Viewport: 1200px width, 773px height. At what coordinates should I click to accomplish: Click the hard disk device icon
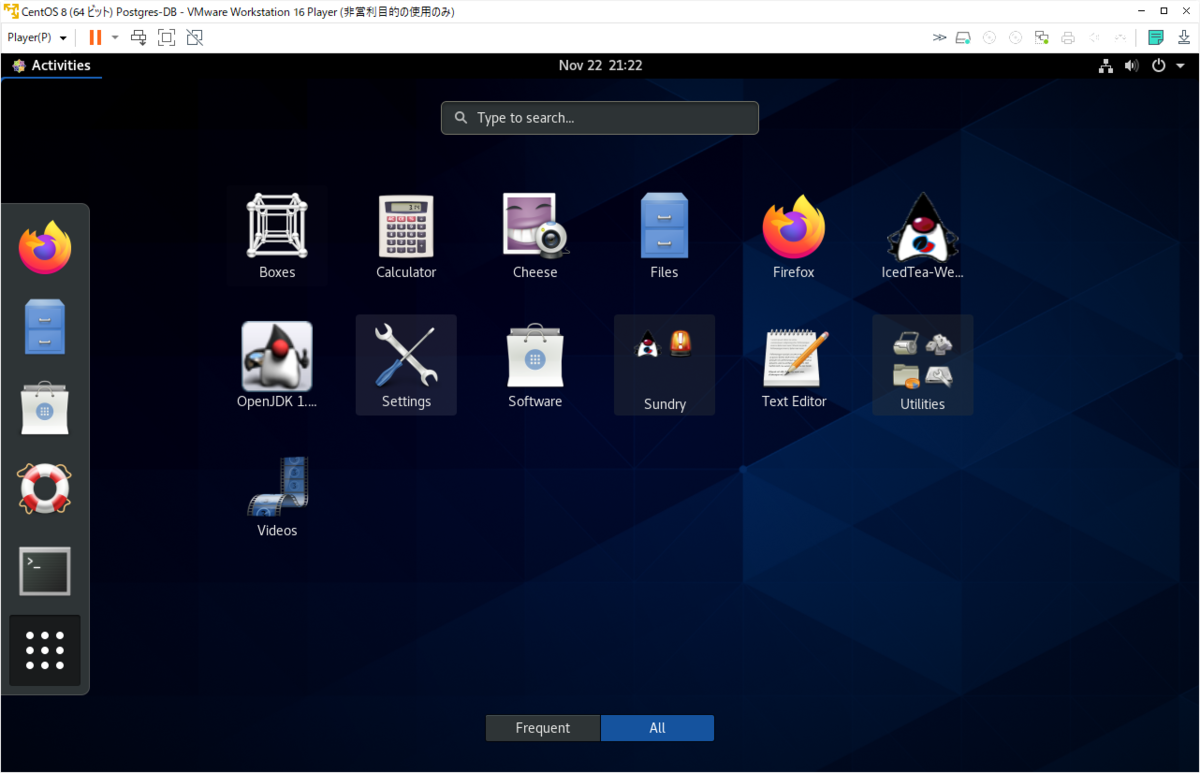pos(963,37)
